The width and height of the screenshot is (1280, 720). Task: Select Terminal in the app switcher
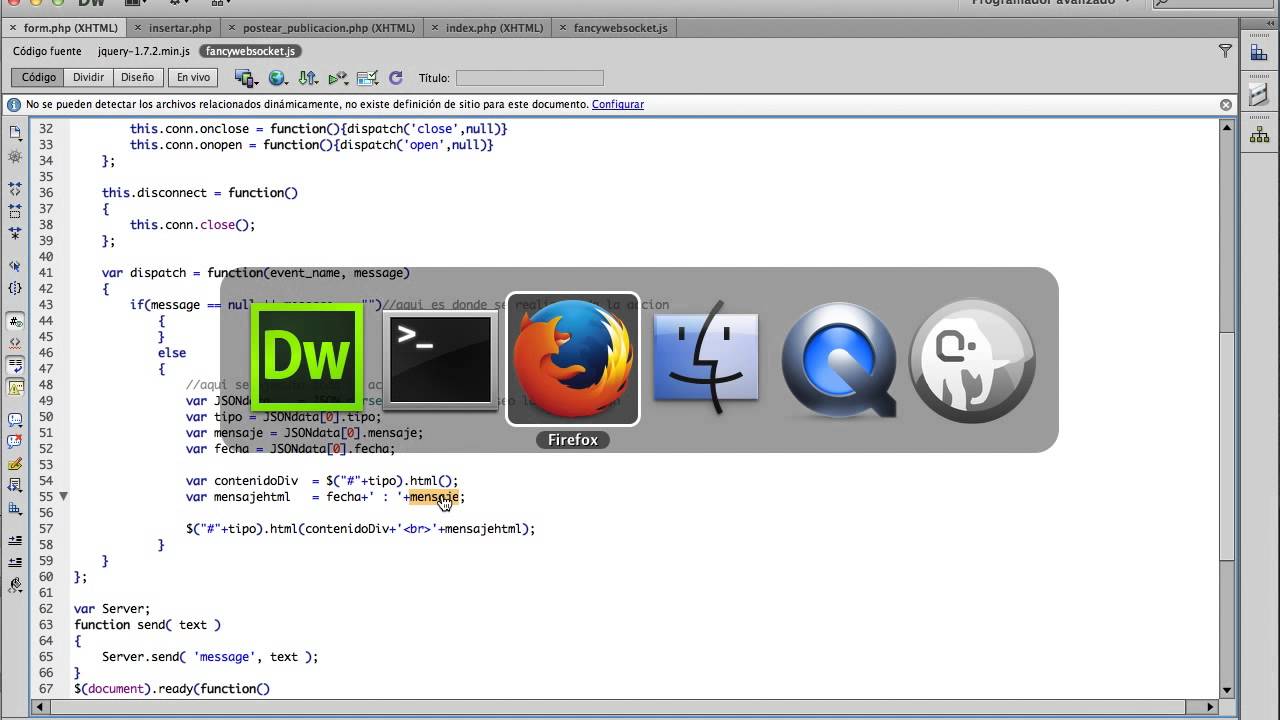pyautogui.click(x=440, y=360)
